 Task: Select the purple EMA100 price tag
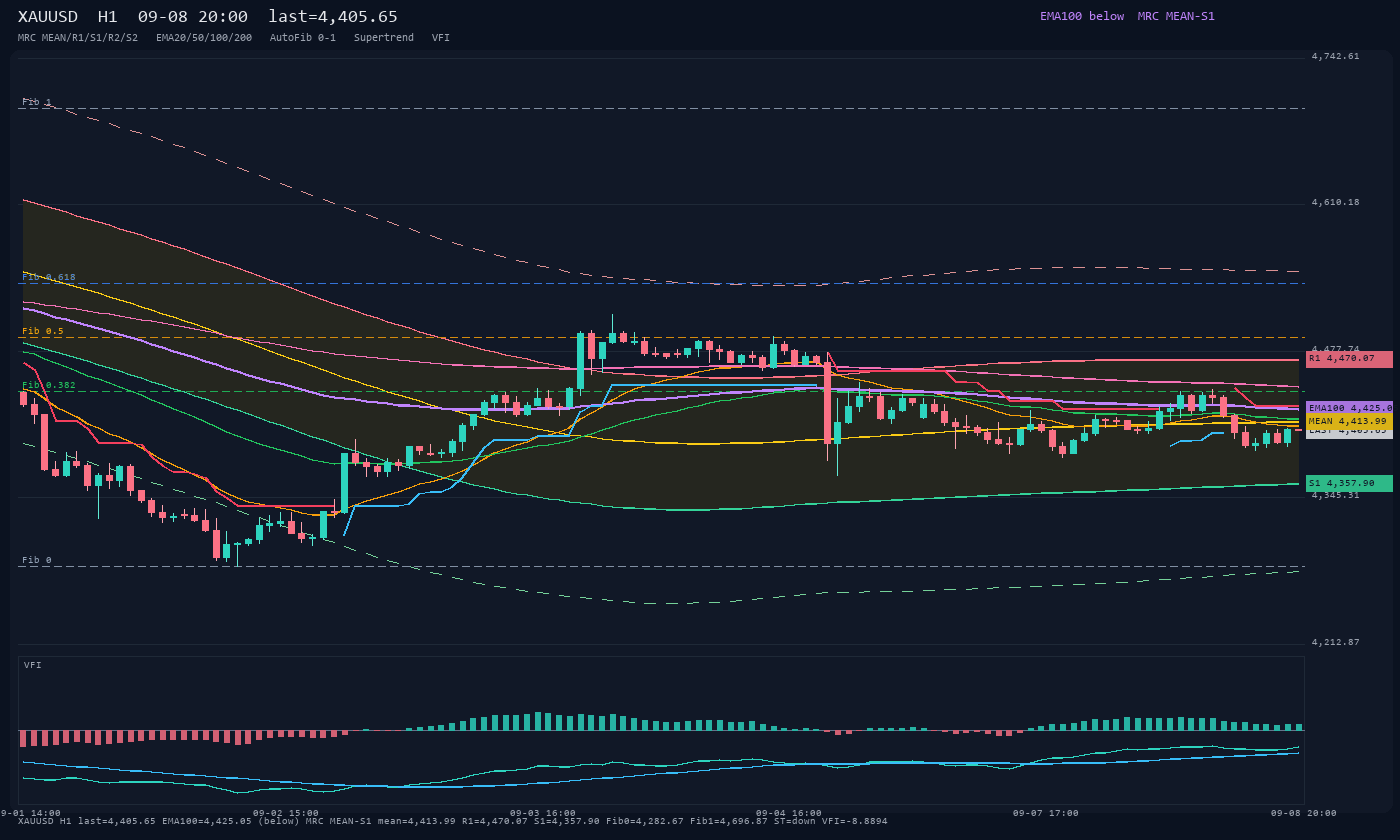click(1349, 408)
